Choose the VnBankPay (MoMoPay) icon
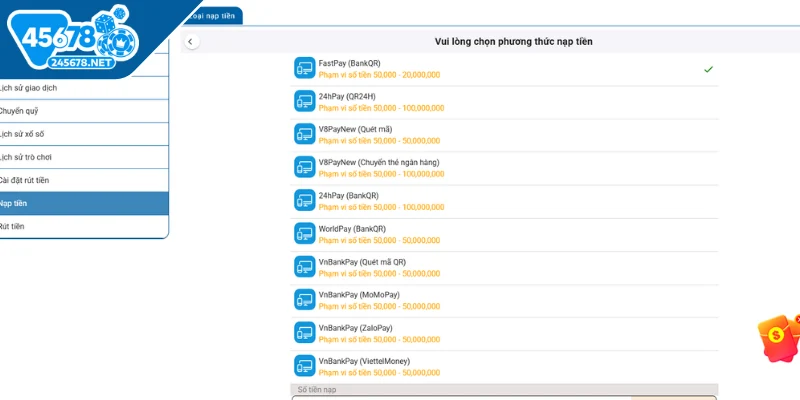This screenshot has height=400, width=800. click(305, 299)
